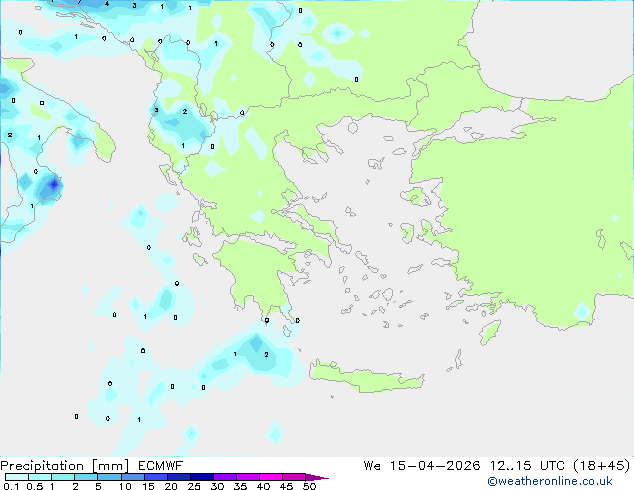Click the magenta swatch between 40 and 45
This screenshot has width=634, height=490.
coord(271,477)
